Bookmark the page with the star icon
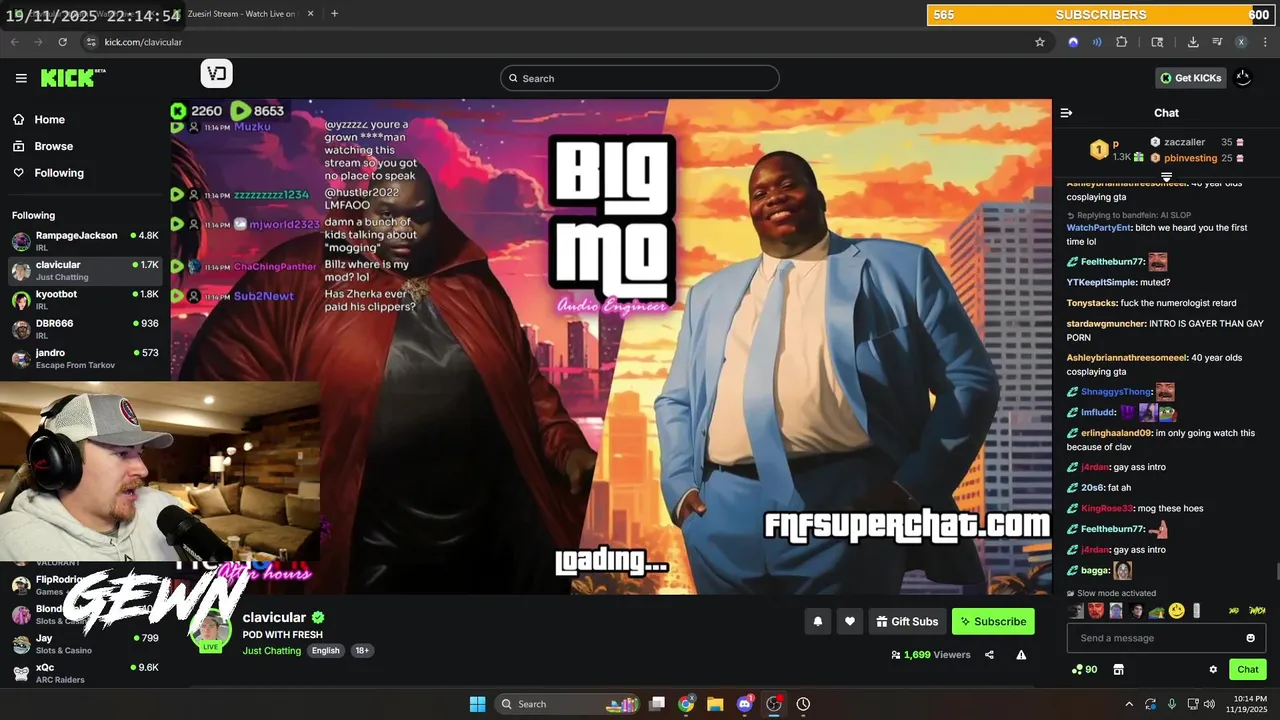The height and width of the screenshot is (720, 1280). click(1040, 42)
